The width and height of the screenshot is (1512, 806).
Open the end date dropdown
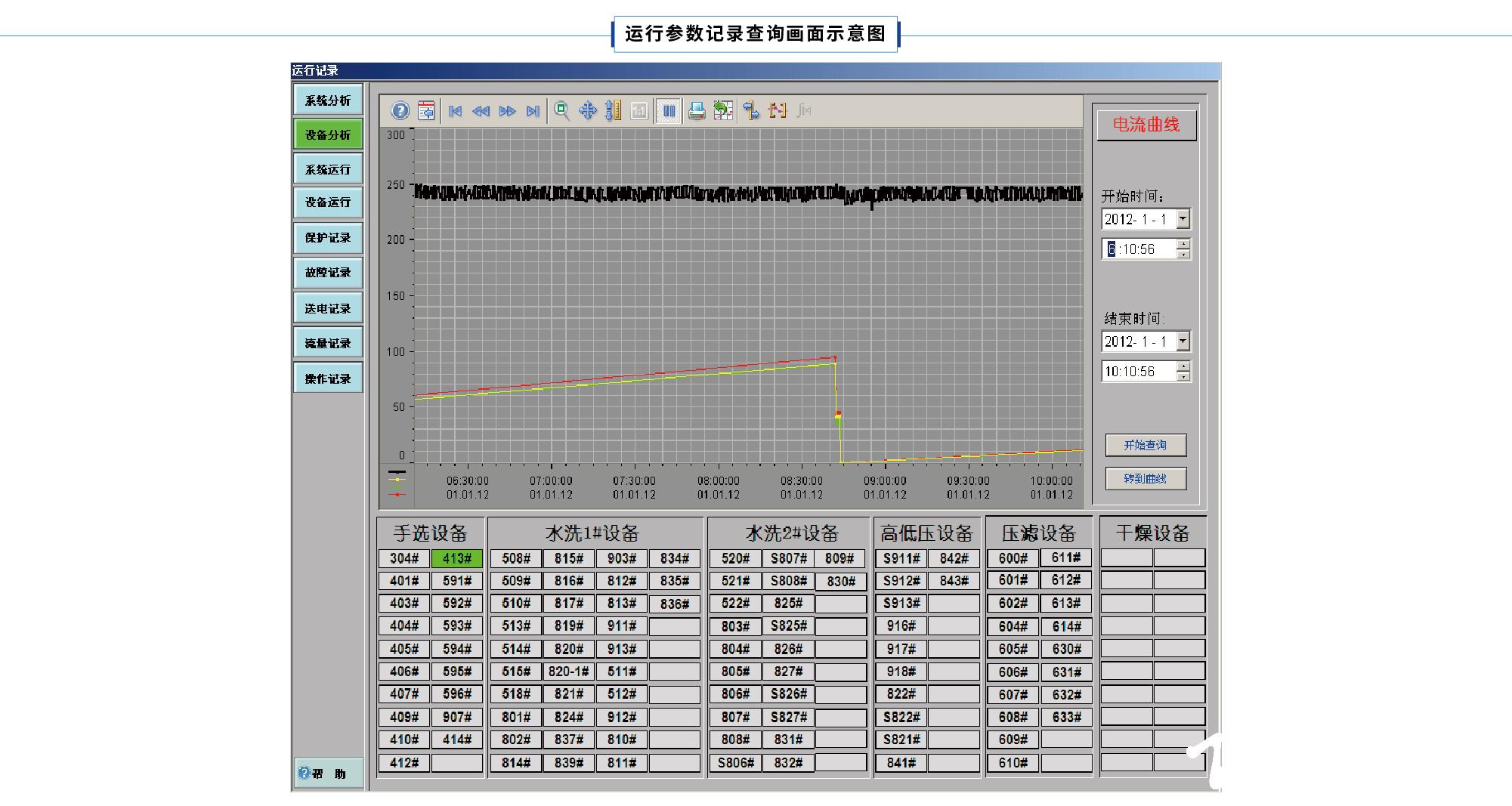[x=1183, y=341]
